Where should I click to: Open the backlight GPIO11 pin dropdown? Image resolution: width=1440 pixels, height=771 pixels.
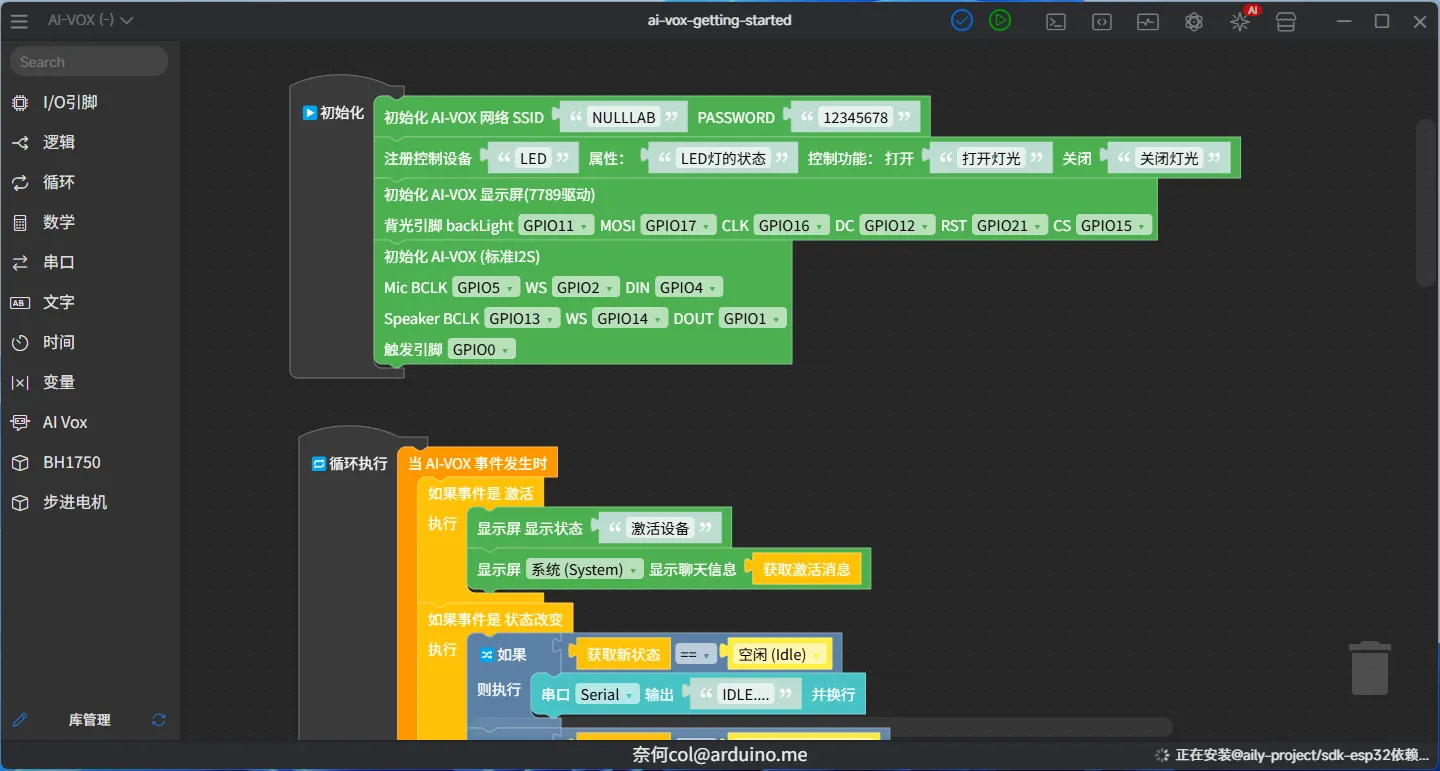556,226
